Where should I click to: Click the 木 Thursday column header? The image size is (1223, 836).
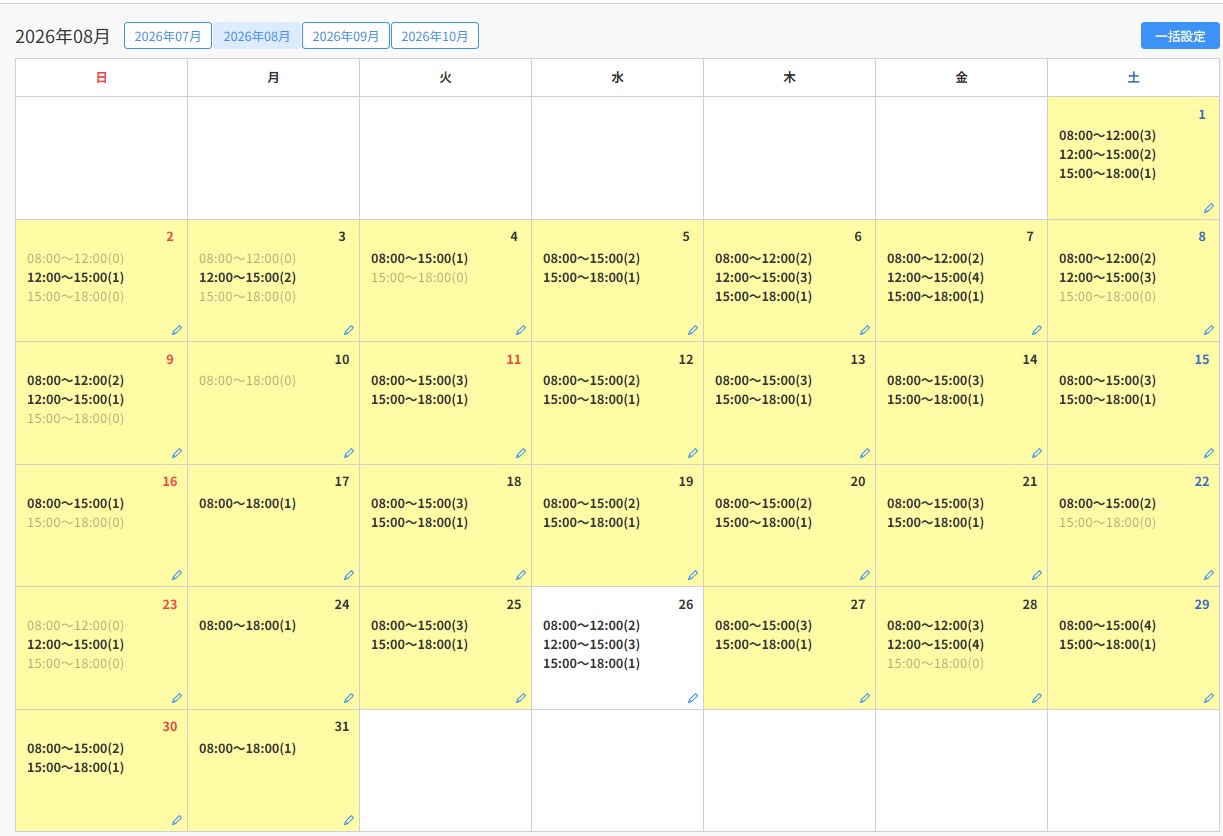click(x=789, y=78)
